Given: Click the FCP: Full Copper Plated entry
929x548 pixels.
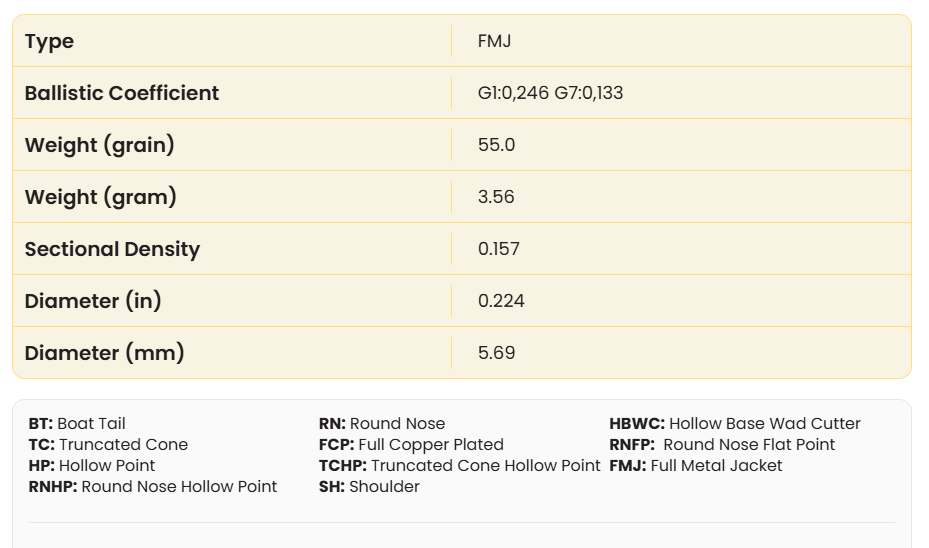Looking at the screenshot, I should (411, 445).
